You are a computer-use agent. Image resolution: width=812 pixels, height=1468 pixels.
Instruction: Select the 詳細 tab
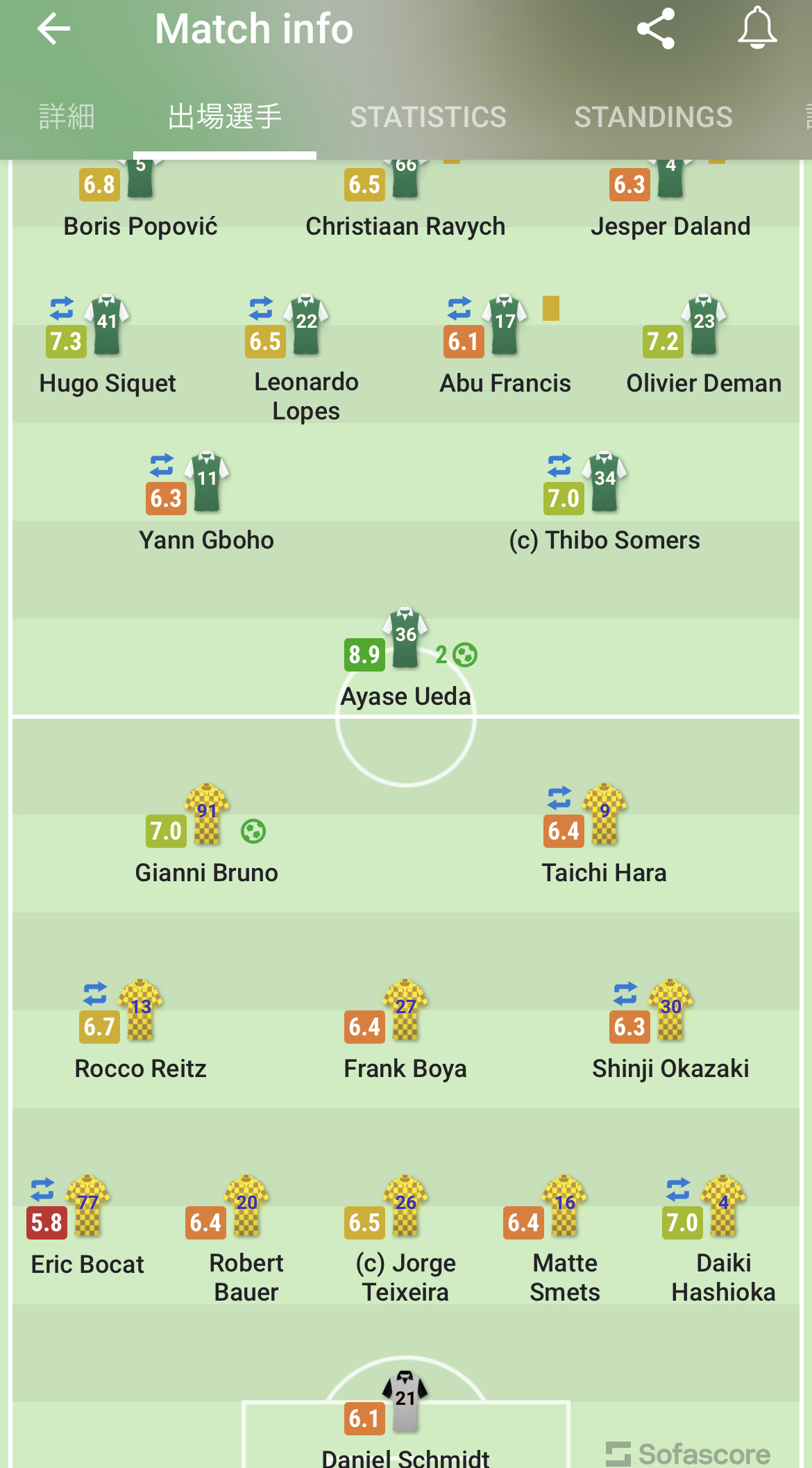coord(67,117)
